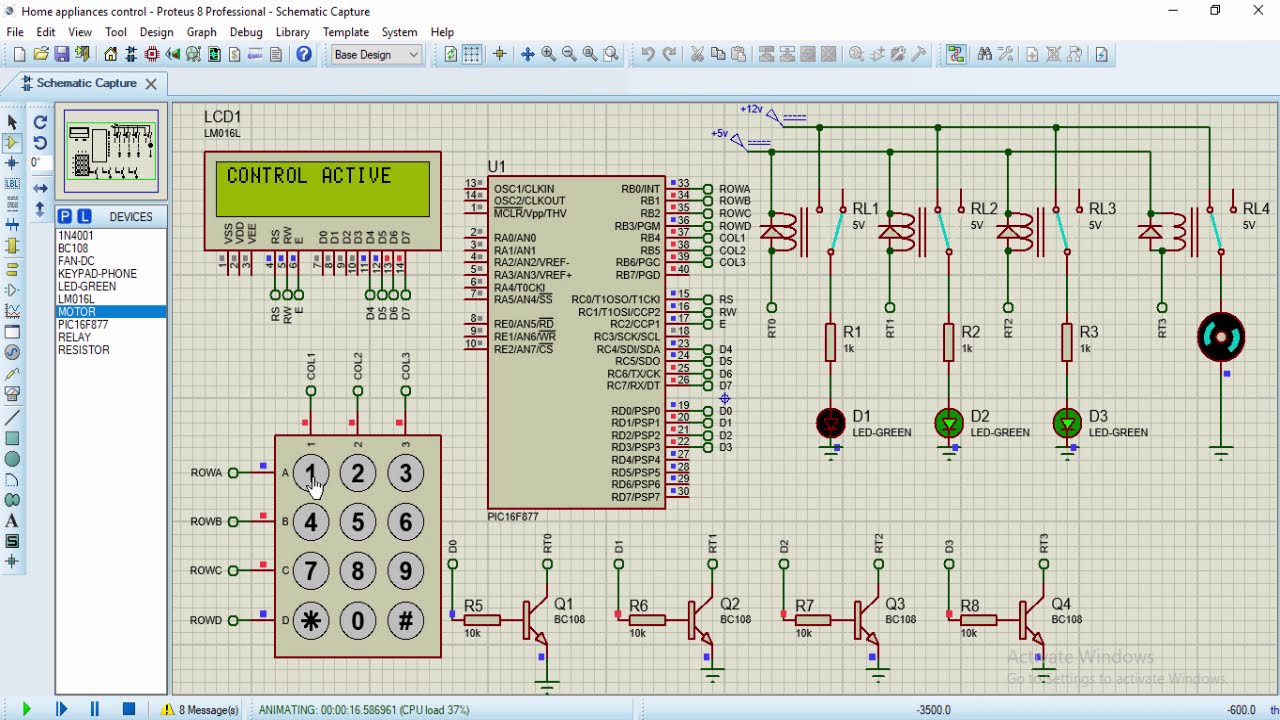Click the Undo arrow icon

(648, 54)
